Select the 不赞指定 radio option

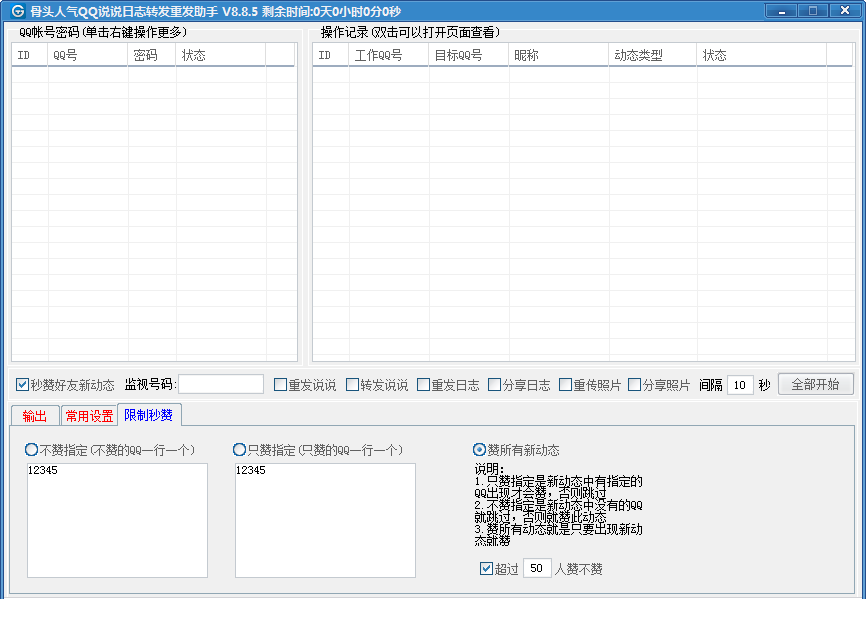(31, 450)
